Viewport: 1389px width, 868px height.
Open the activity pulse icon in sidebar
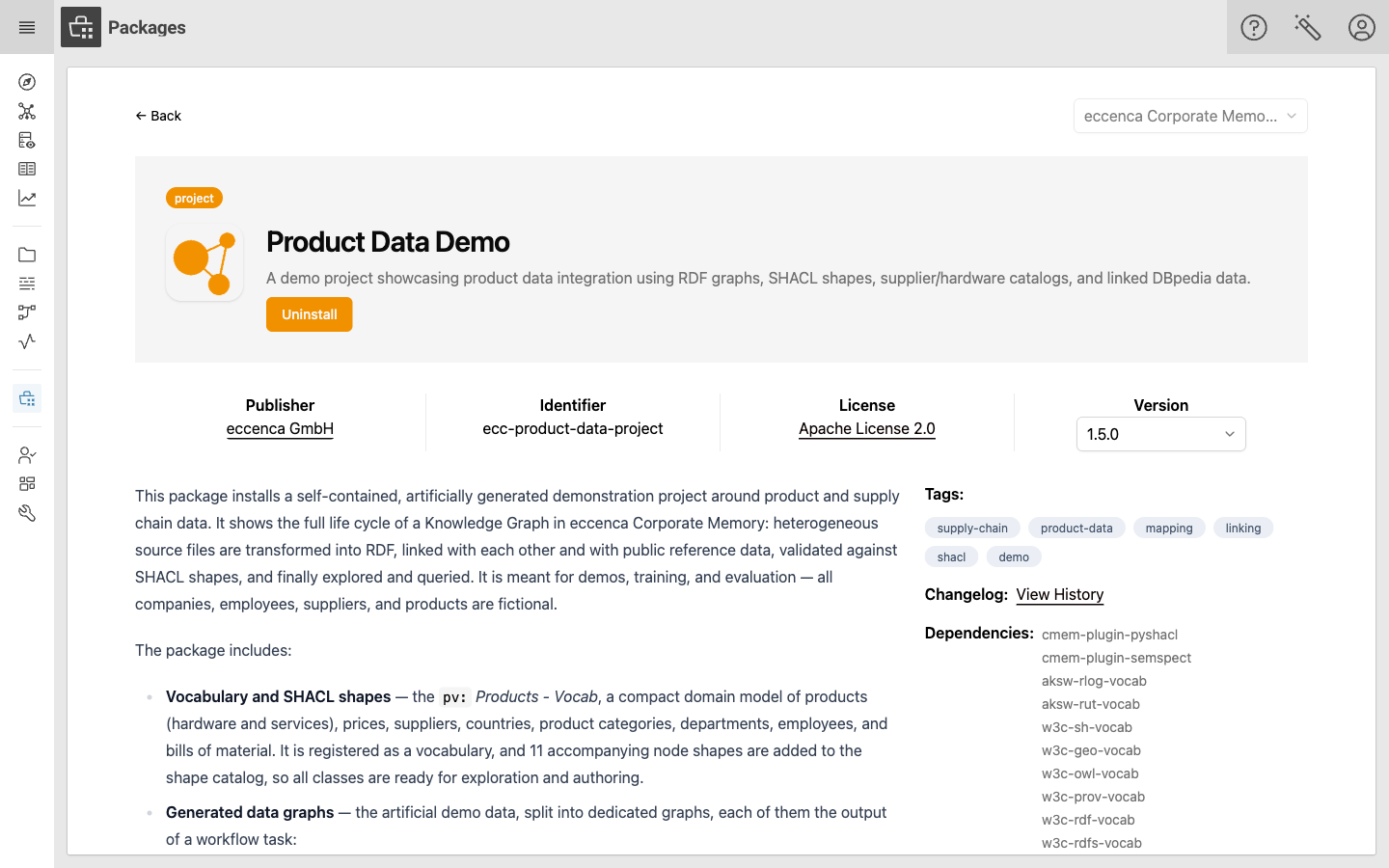27,341
